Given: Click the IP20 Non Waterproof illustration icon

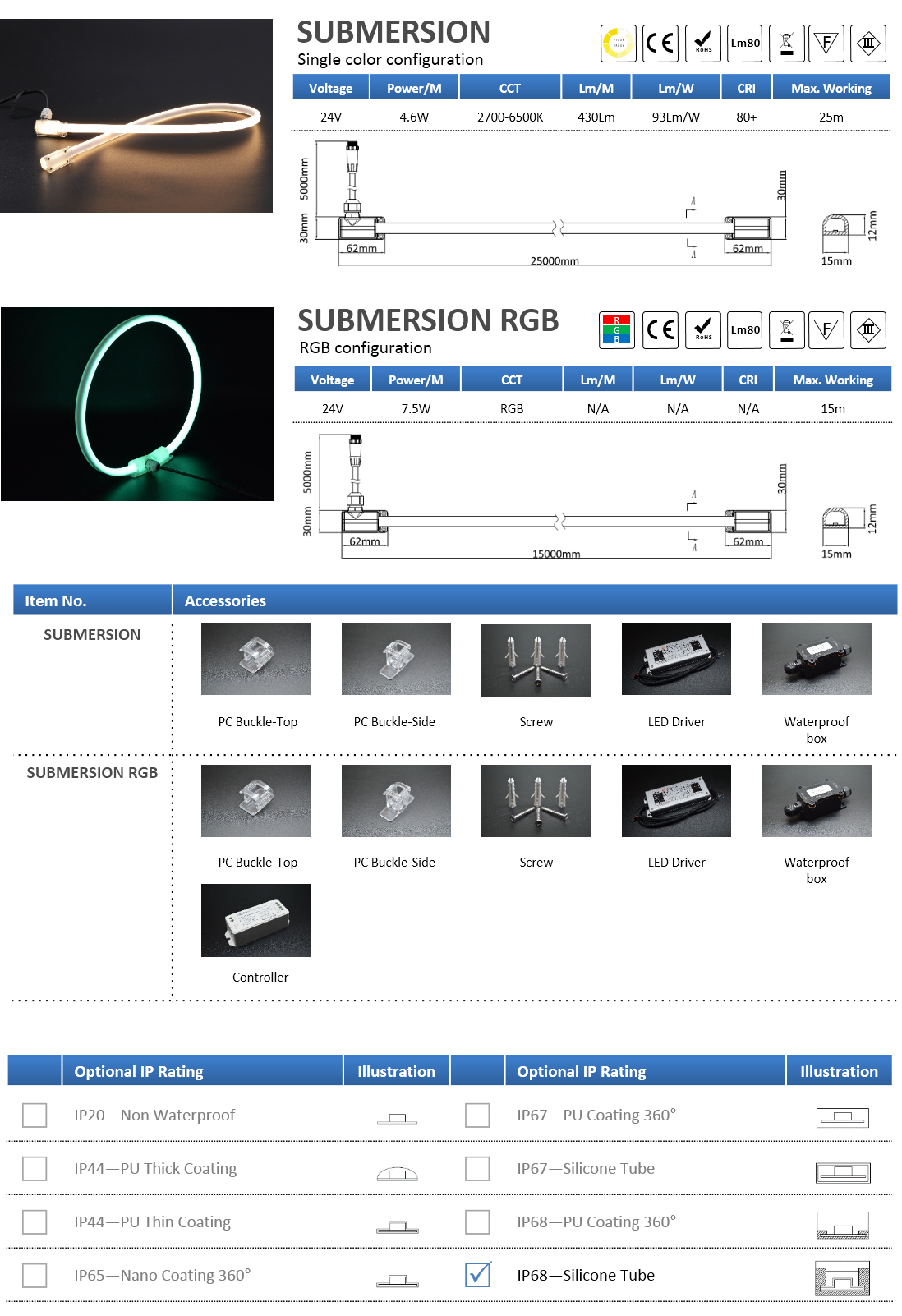Looking at the screenshot, I should 397,1118.
